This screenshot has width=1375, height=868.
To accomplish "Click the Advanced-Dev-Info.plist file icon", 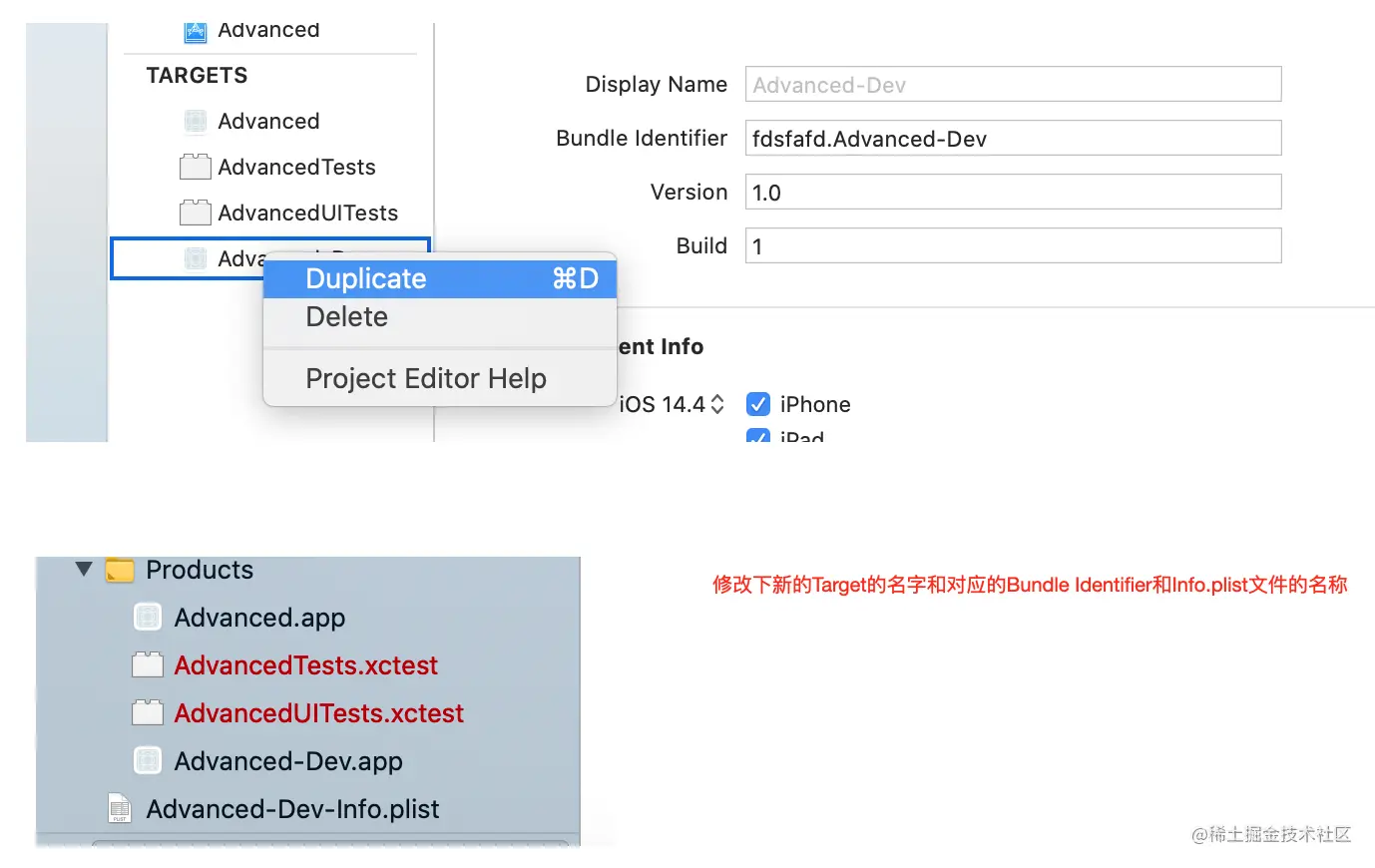I will click(120, 809).
